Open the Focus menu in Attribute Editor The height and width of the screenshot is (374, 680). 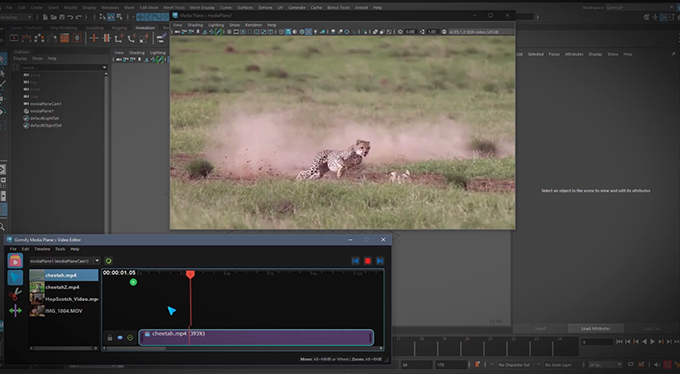click(x=554, y=54)
